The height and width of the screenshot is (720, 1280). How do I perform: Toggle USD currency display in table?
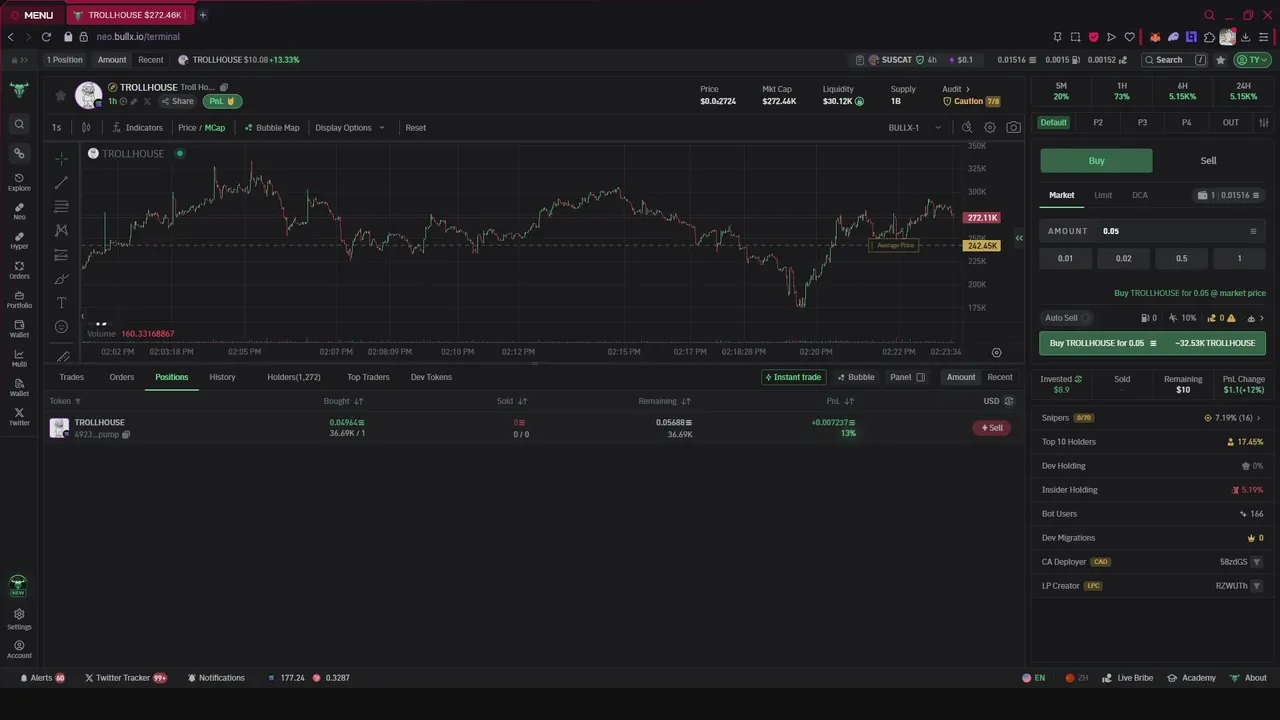998,401
